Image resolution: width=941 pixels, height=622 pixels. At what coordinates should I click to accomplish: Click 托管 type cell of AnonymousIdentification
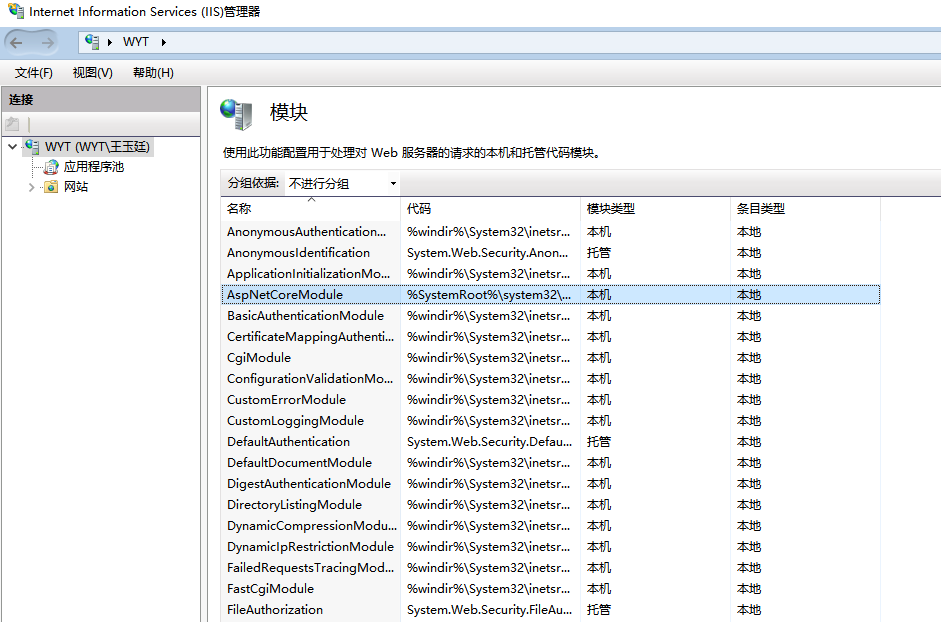point(598,253)
